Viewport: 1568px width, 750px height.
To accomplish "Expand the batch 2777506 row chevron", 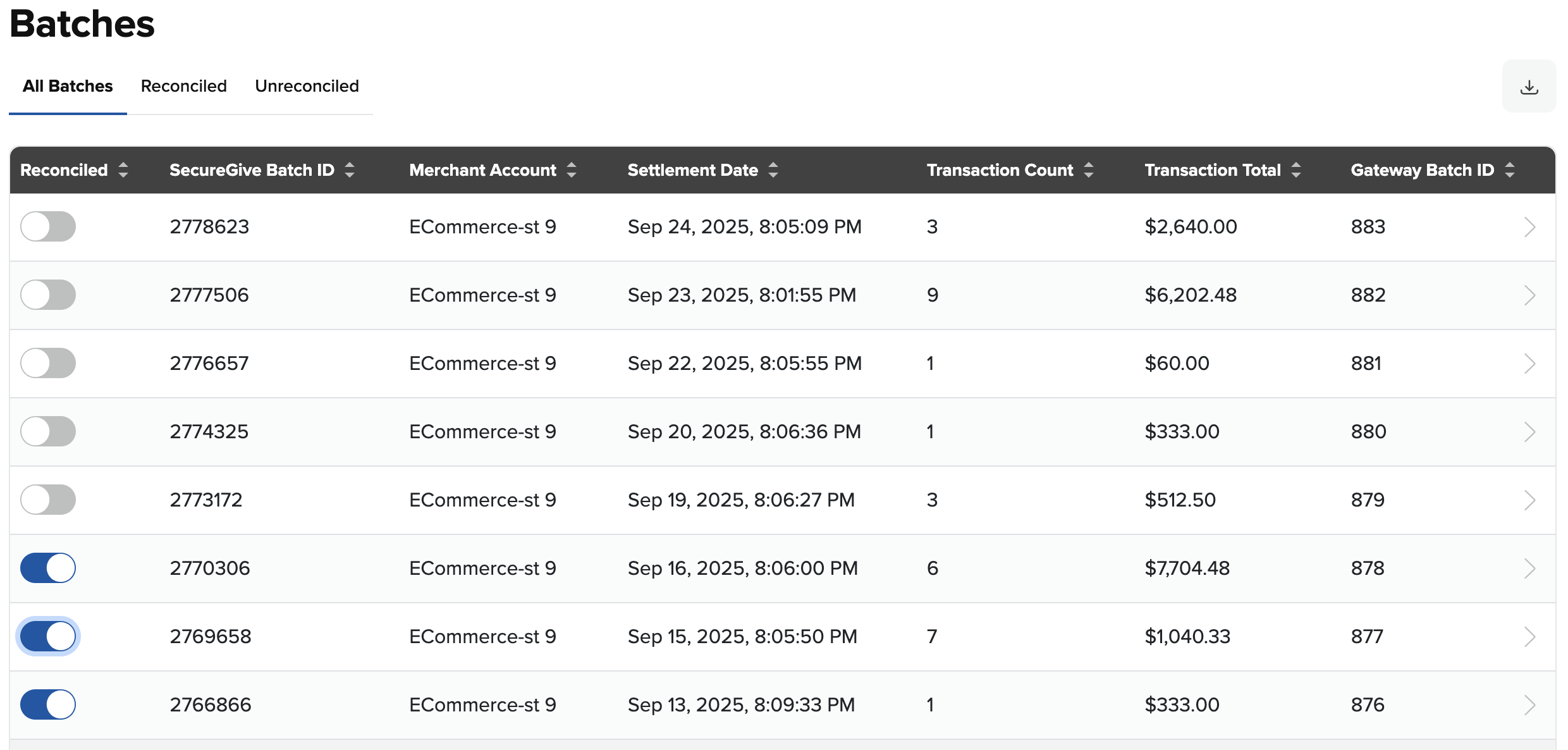I will pyautogui.click(x=1529, y=295).
